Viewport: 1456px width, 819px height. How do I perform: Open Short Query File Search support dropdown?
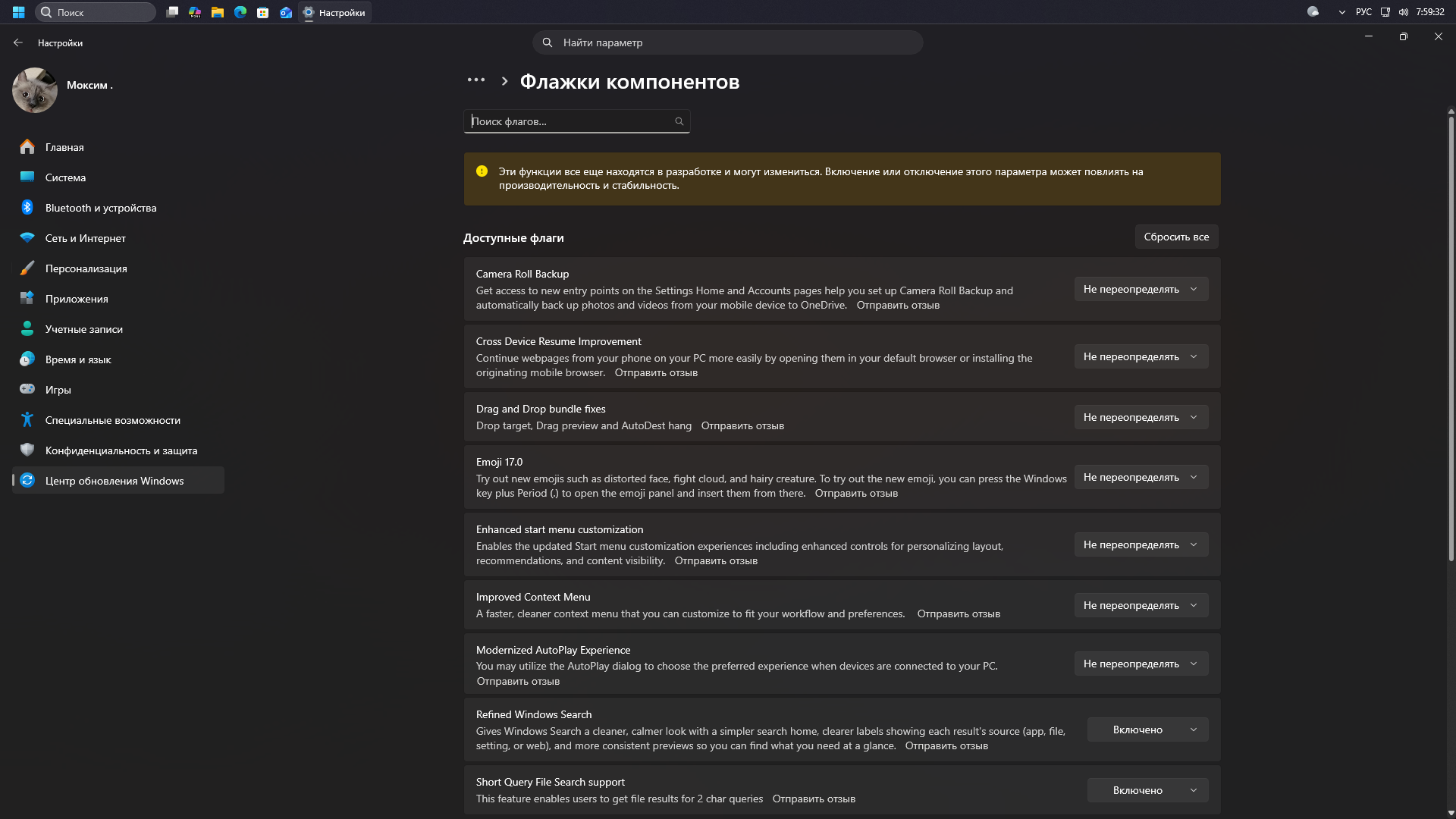[x=1148, y=790]
